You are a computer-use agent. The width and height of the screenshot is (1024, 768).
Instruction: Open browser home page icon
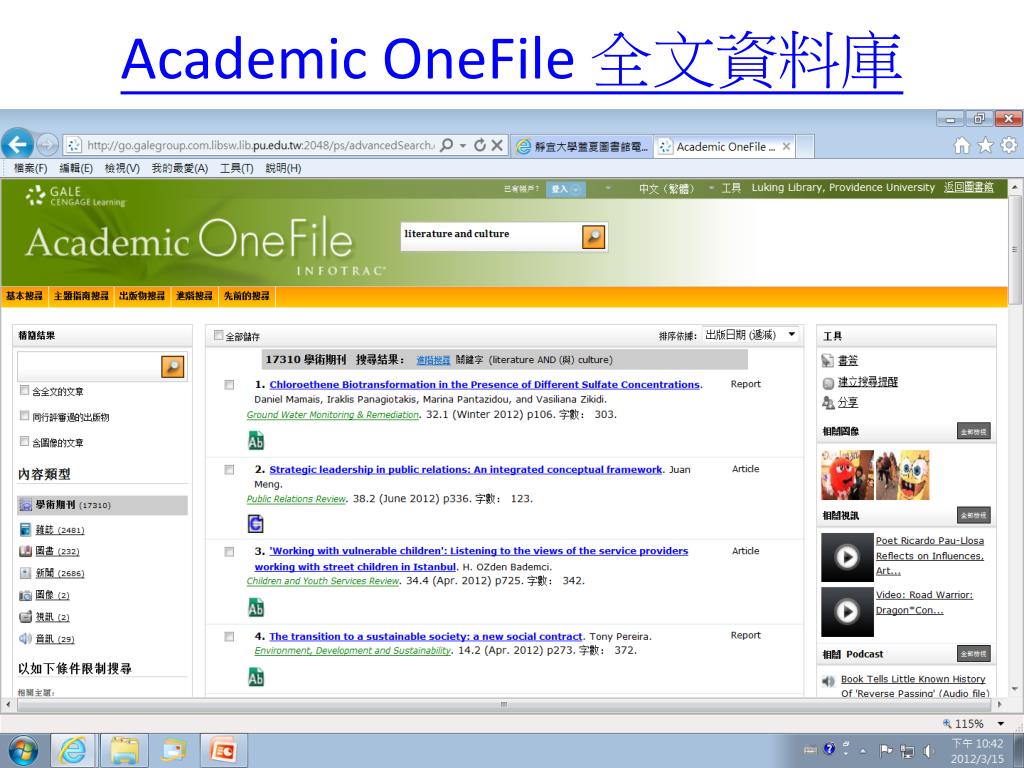pyautogui.click(x=962, y=145)
